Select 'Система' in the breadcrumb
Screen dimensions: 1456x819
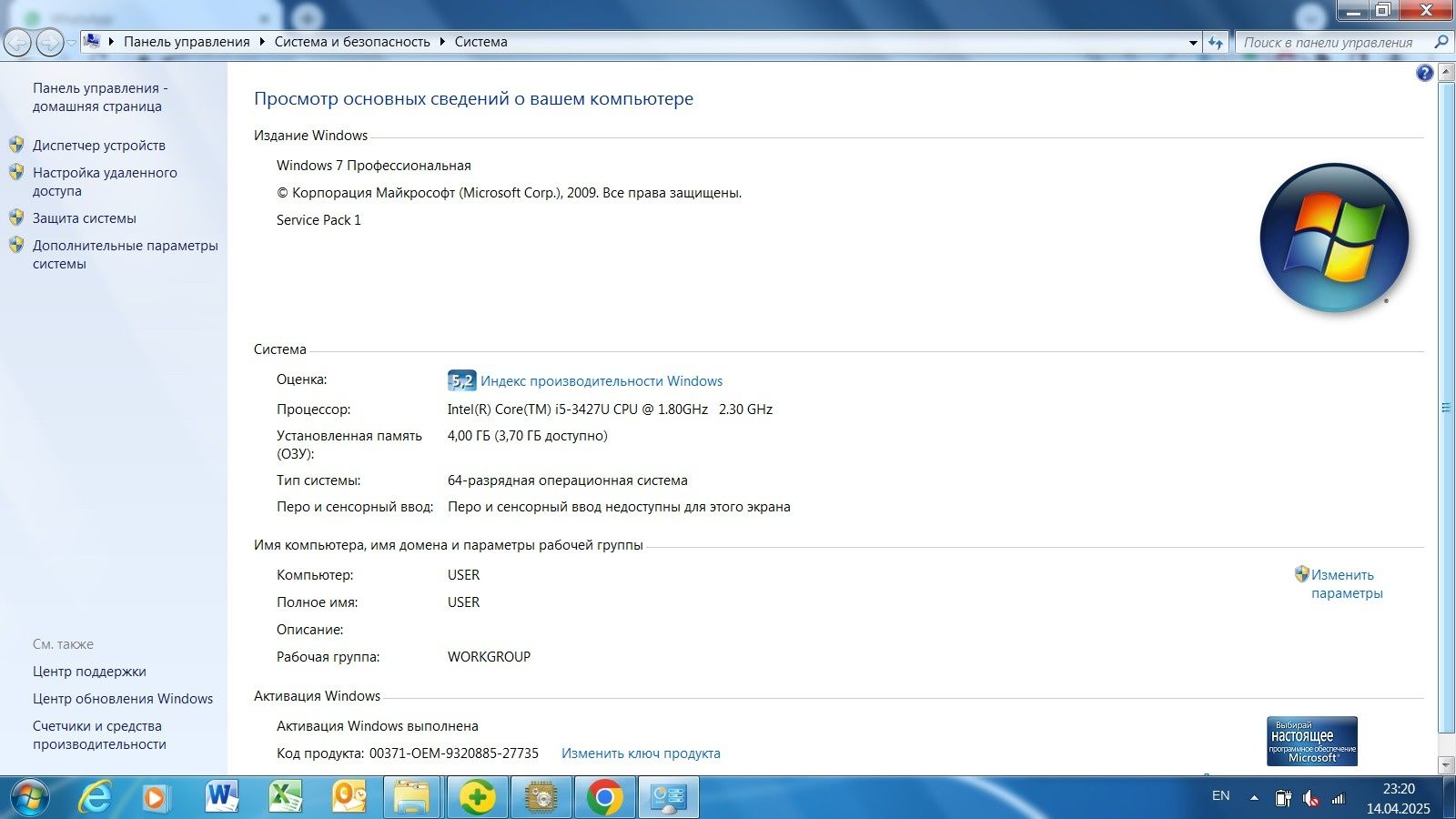tap(480, 42)
